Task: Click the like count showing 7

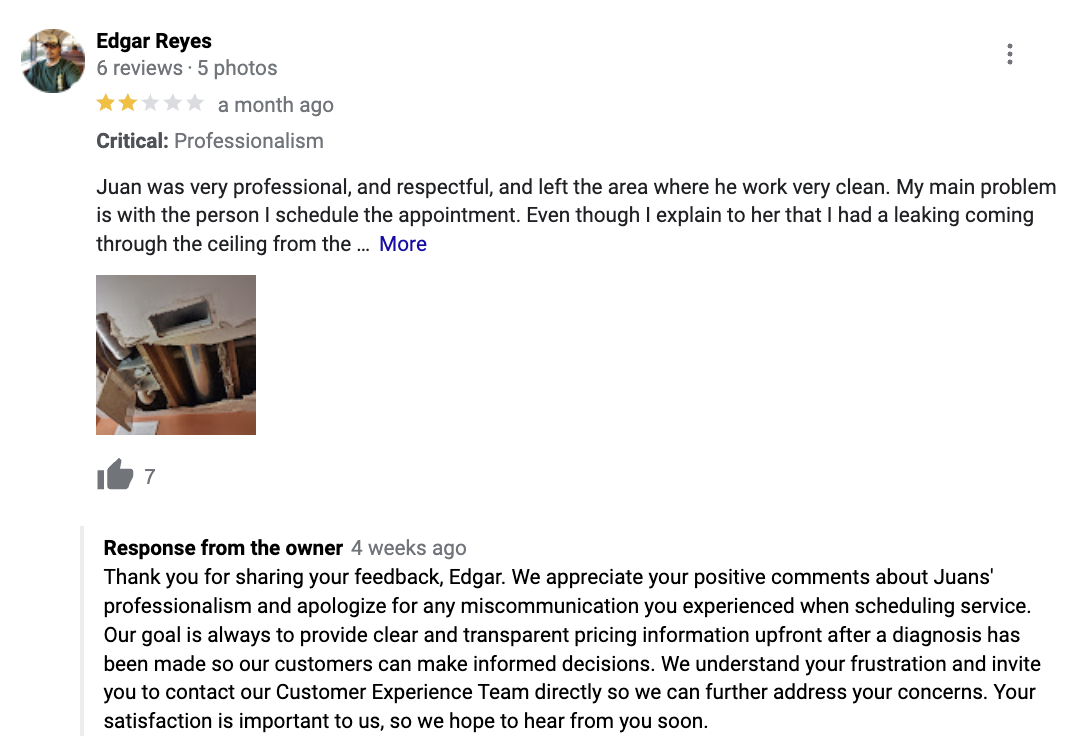Action: coord(150,477)
